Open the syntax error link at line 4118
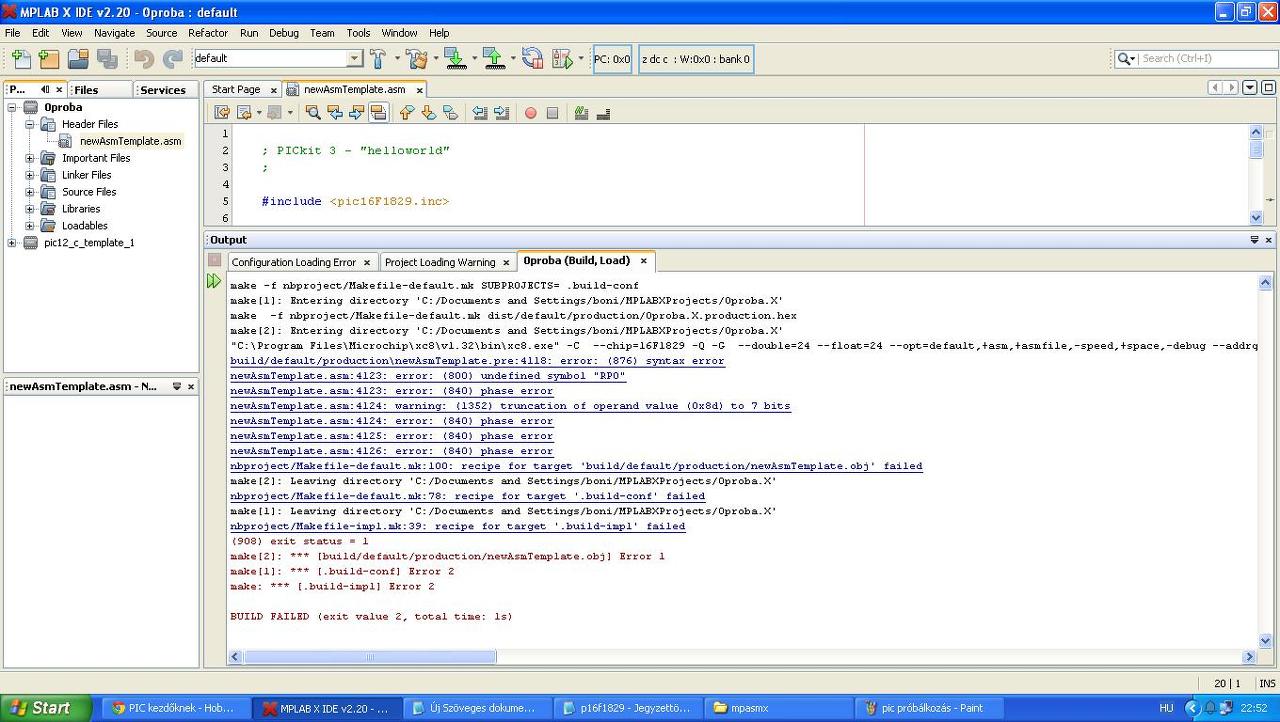Screen dimensions: 1280x722 point(477,361)
